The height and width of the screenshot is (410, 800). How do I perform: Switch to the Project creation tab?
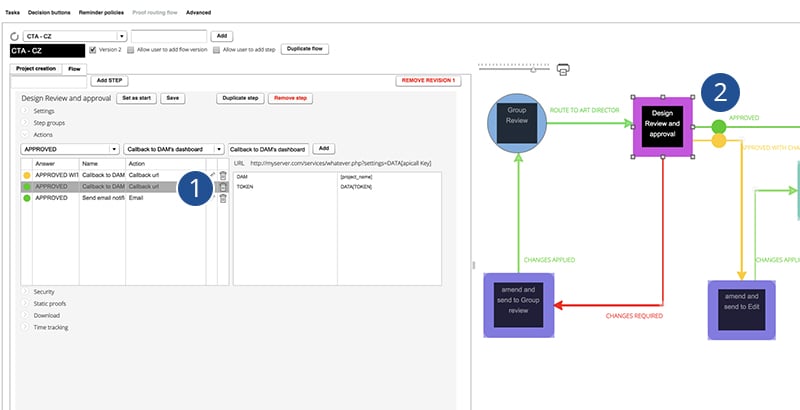coord(36,68)
